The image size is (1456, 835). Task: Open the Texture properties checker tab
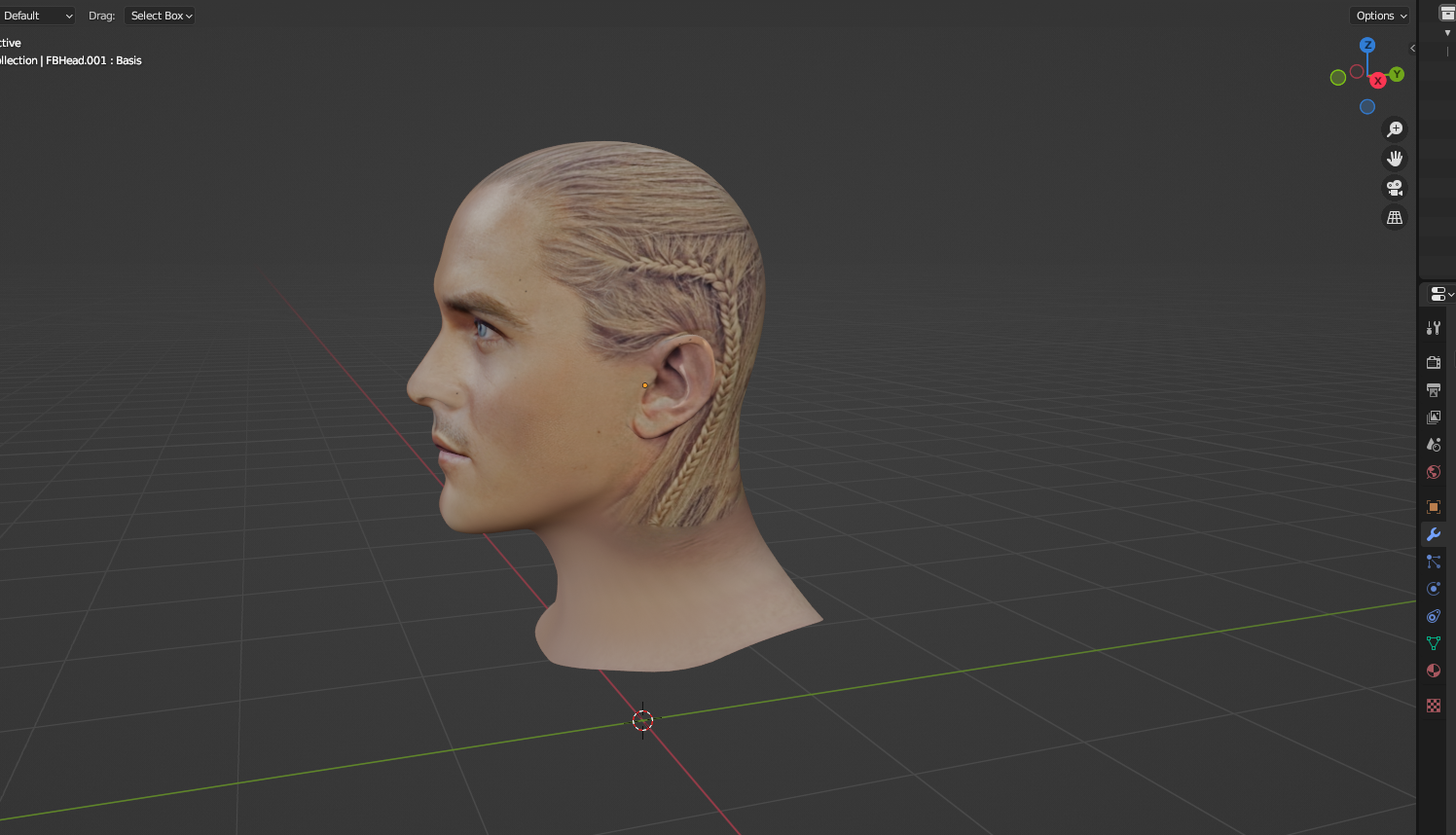click(x=1434, y=706)
